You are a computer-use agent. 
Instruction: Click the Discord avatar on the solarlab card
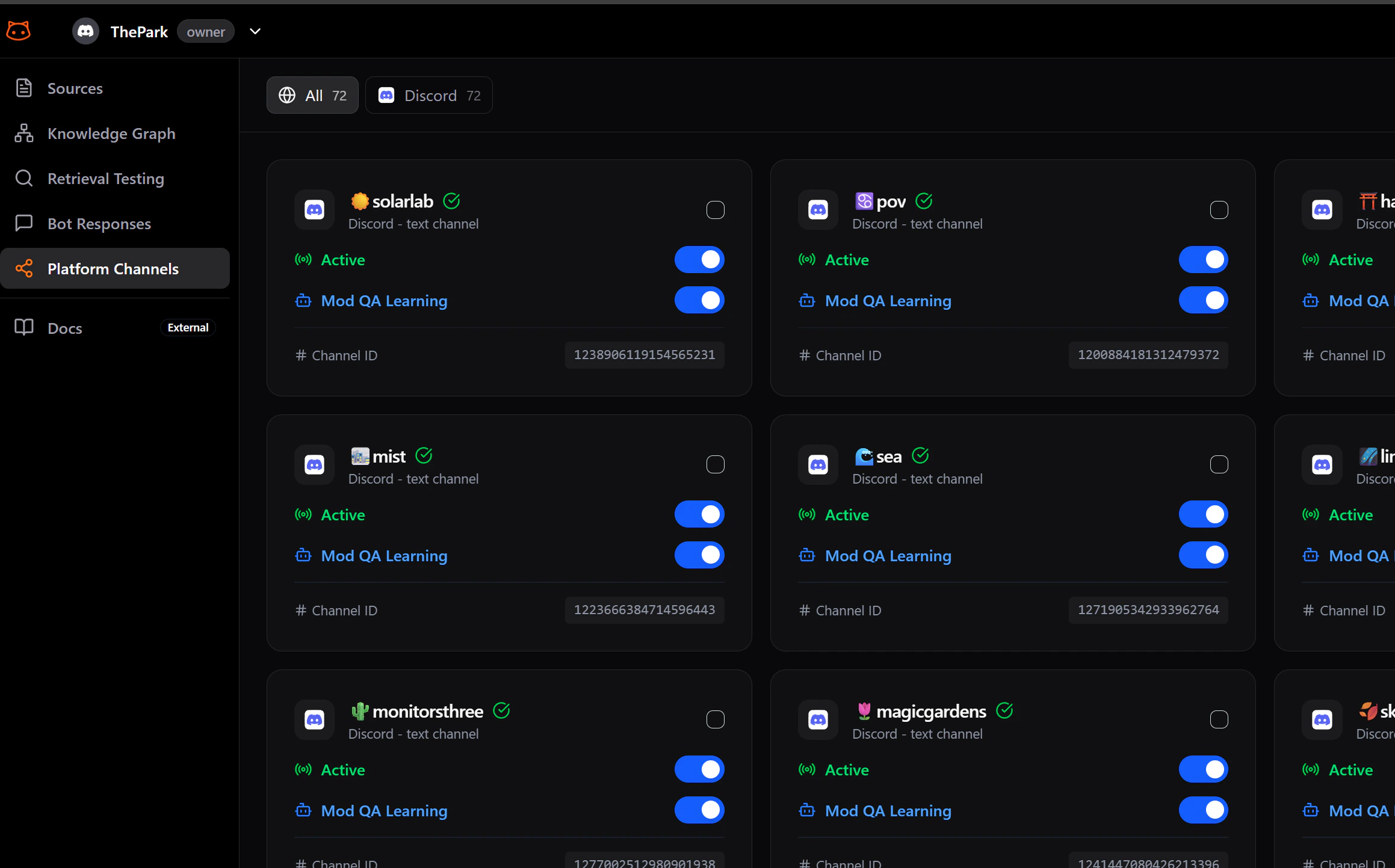pyautogui.click(x=314, y=210)
